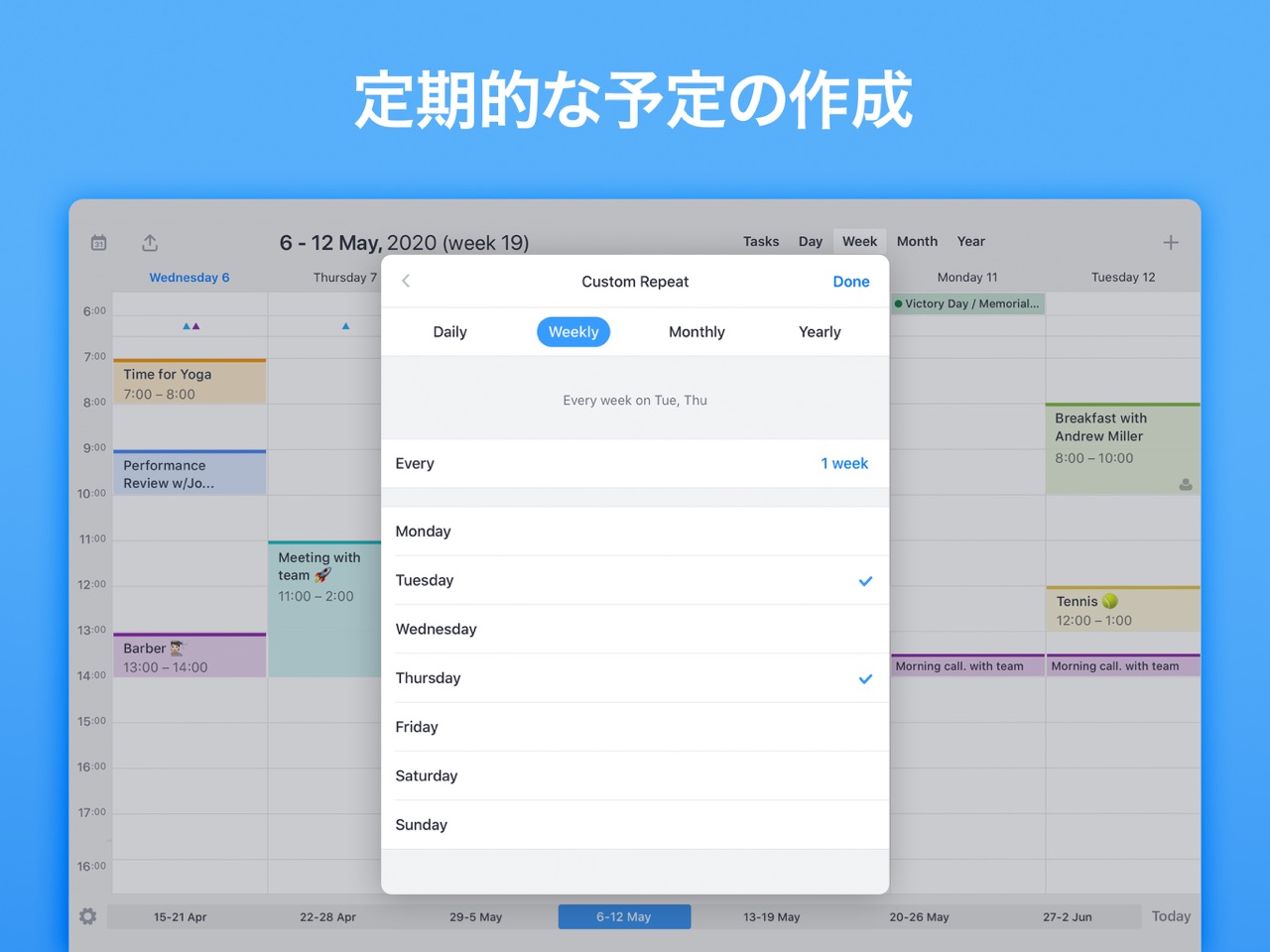Switch to Year view

[x=970, y=241]
